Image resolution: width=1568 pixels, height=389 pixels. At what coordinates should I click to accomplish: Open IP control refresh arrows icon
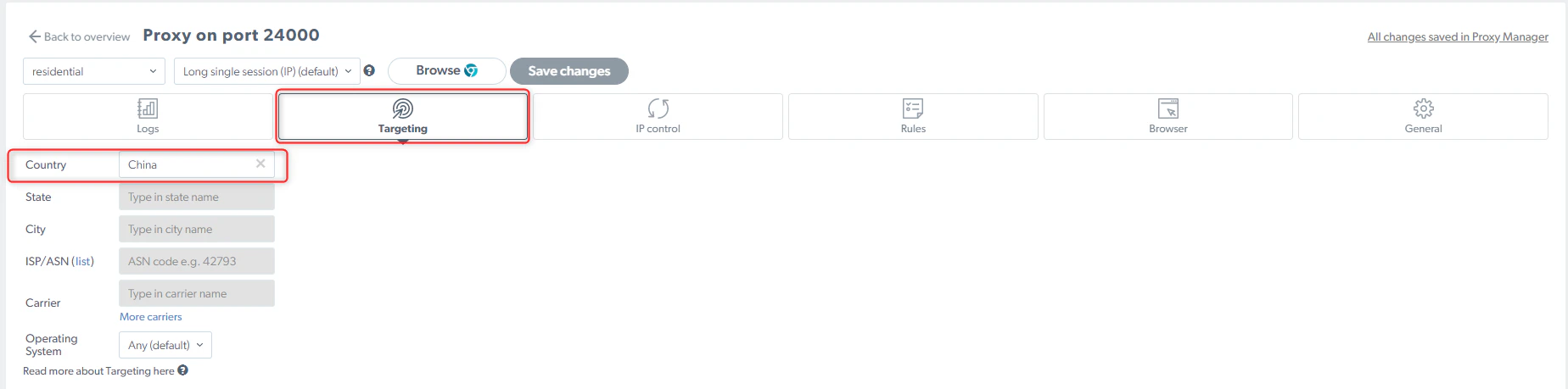tap(658, 108)
